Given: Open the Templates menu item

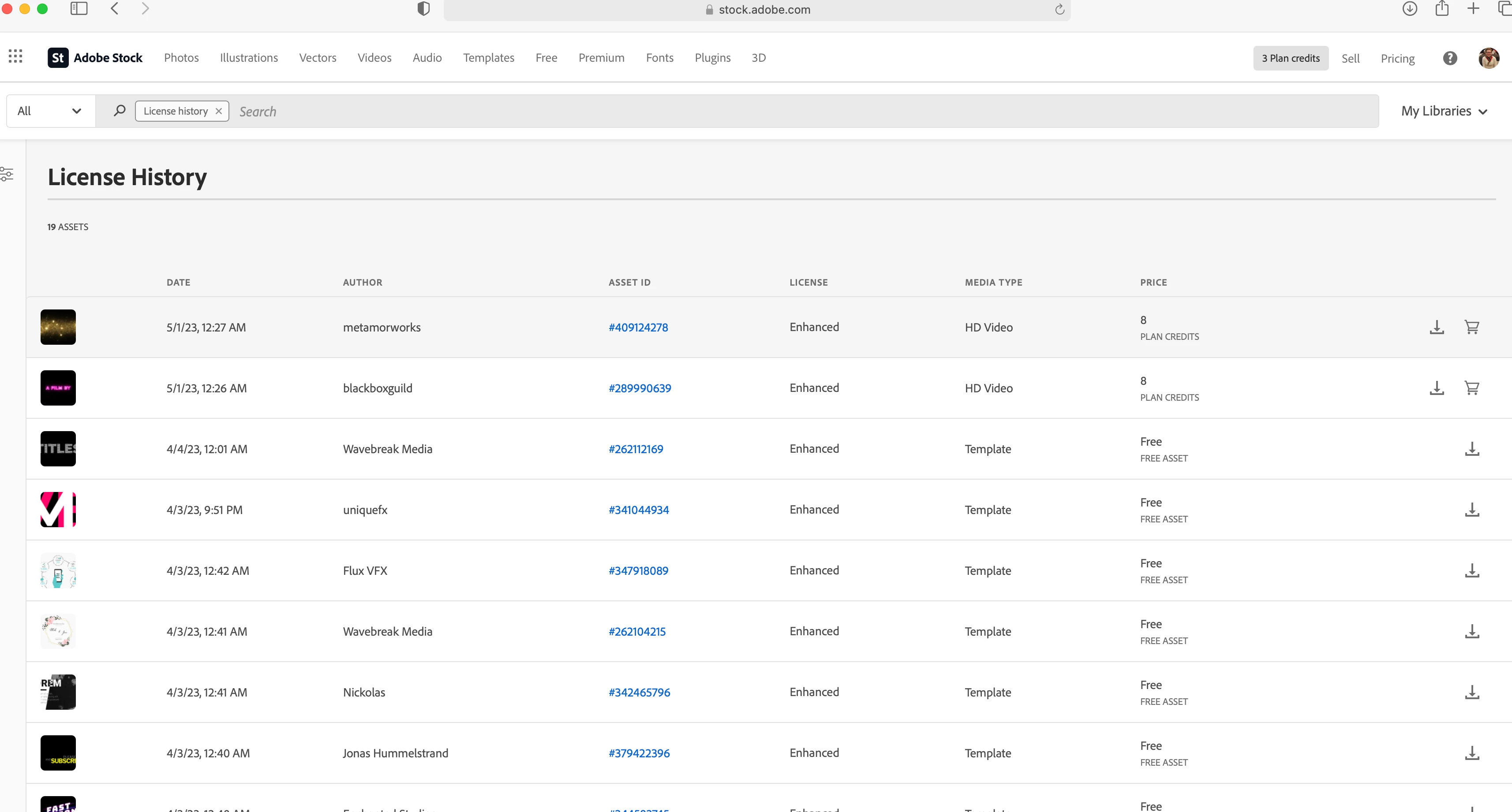Looking at the screenshot, I should click(488, 57).
